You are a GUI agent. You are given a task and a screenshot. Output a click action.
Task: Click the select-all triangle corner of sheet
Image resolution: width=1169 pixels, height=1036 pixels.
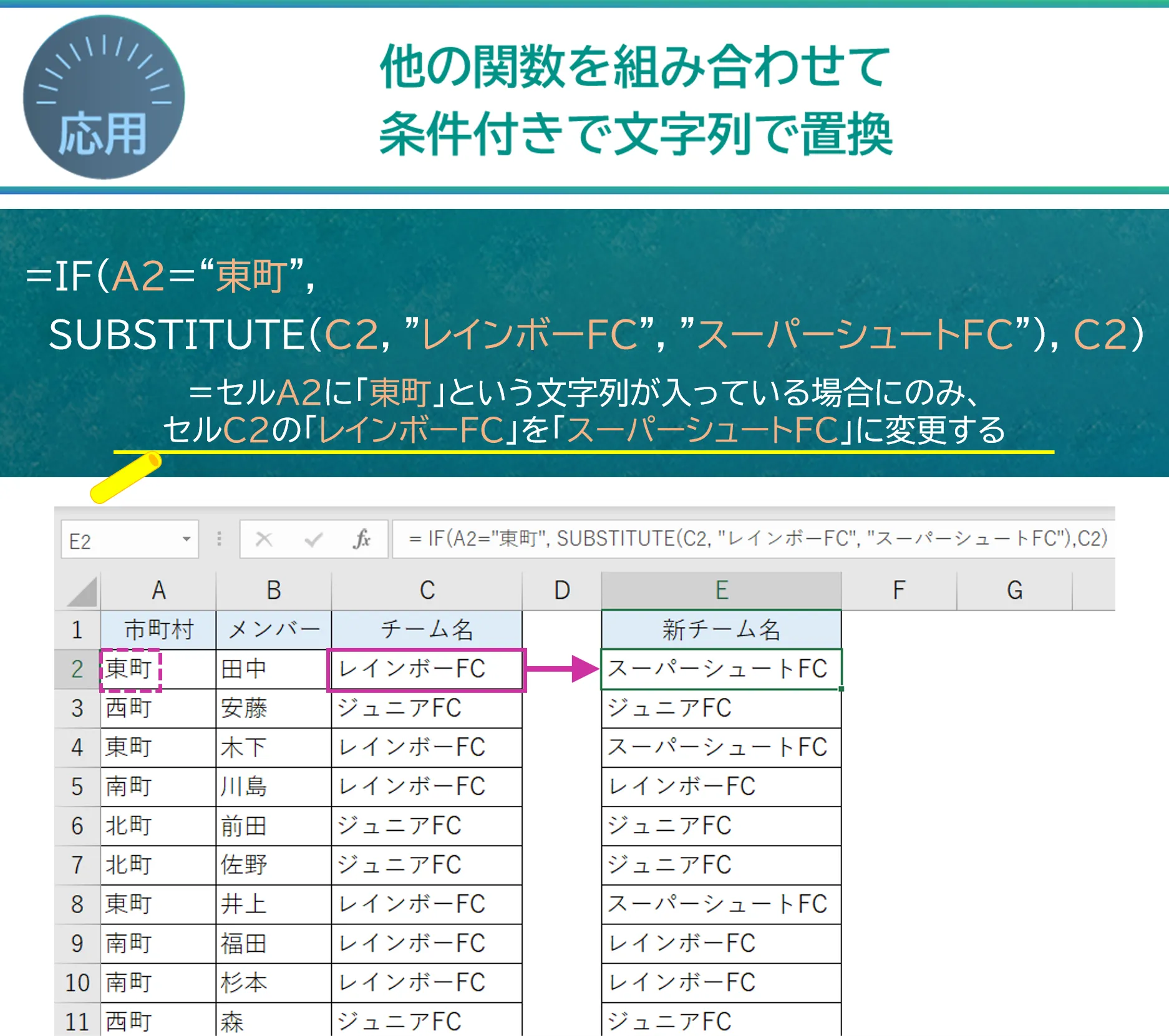point(81,591)
